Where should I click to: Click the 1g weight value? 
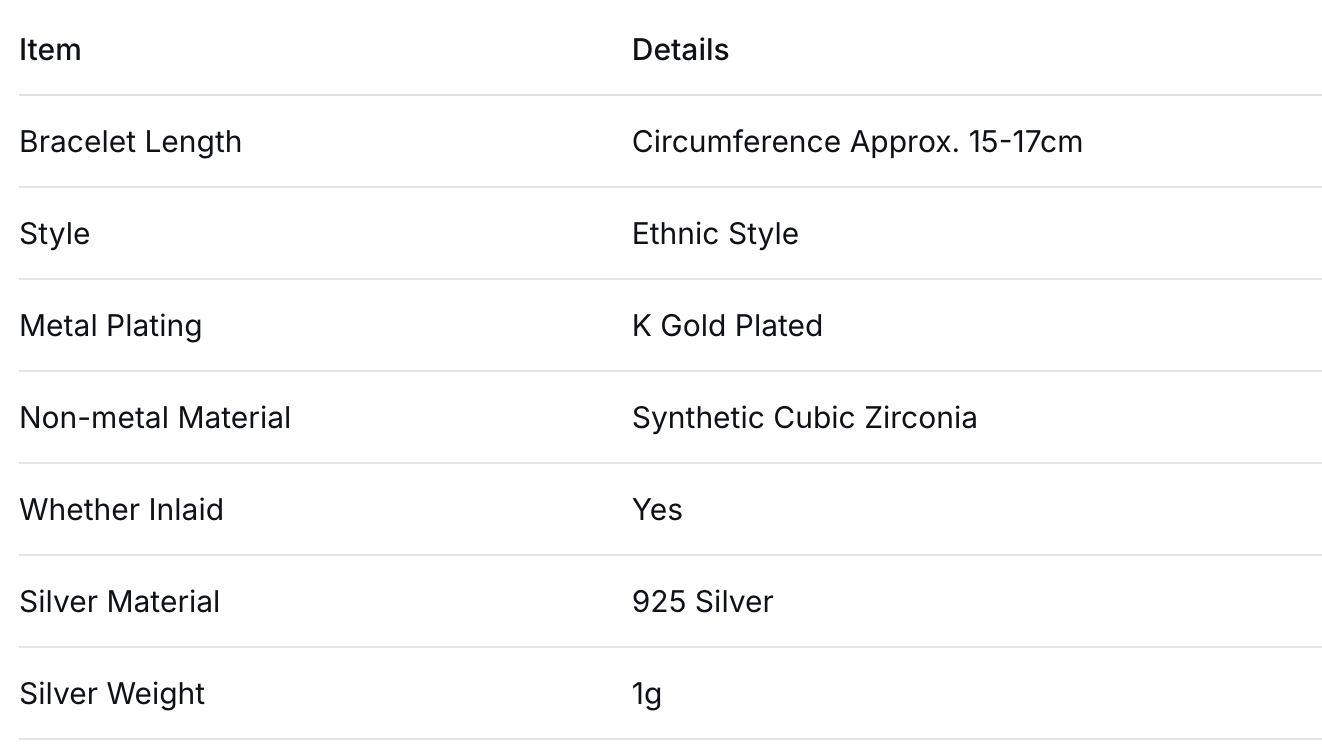click(x=646, y=693)
